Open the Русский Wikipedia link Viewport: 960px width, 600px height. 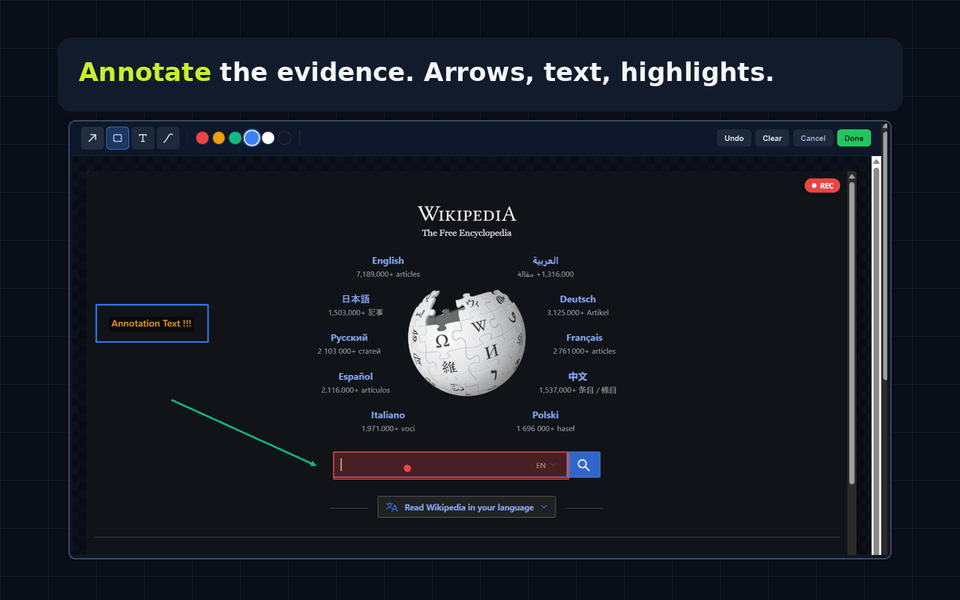pyautogui.click(x=349, y=338)
